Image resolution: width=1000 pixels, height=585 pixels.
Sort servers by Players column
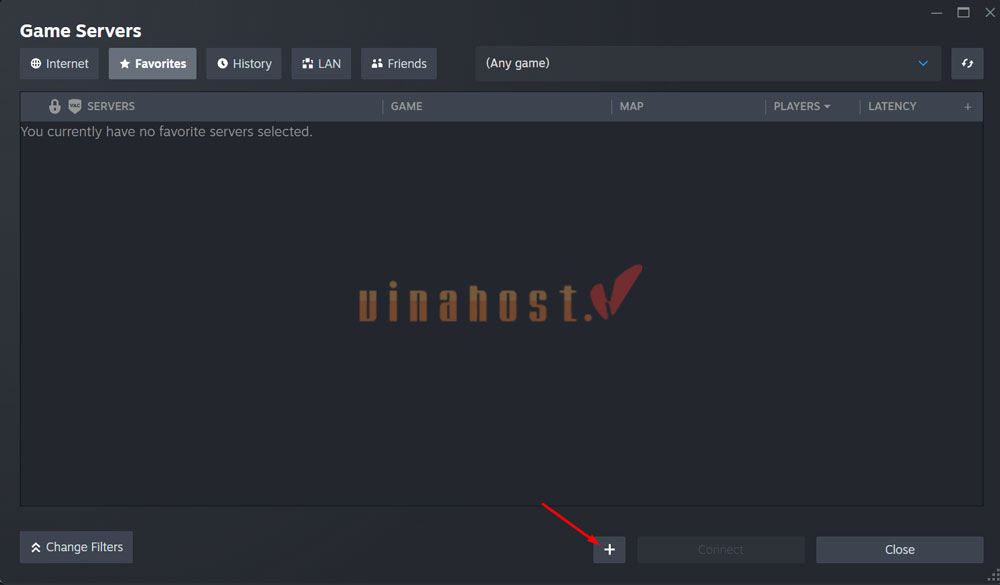tap(801, 106)
